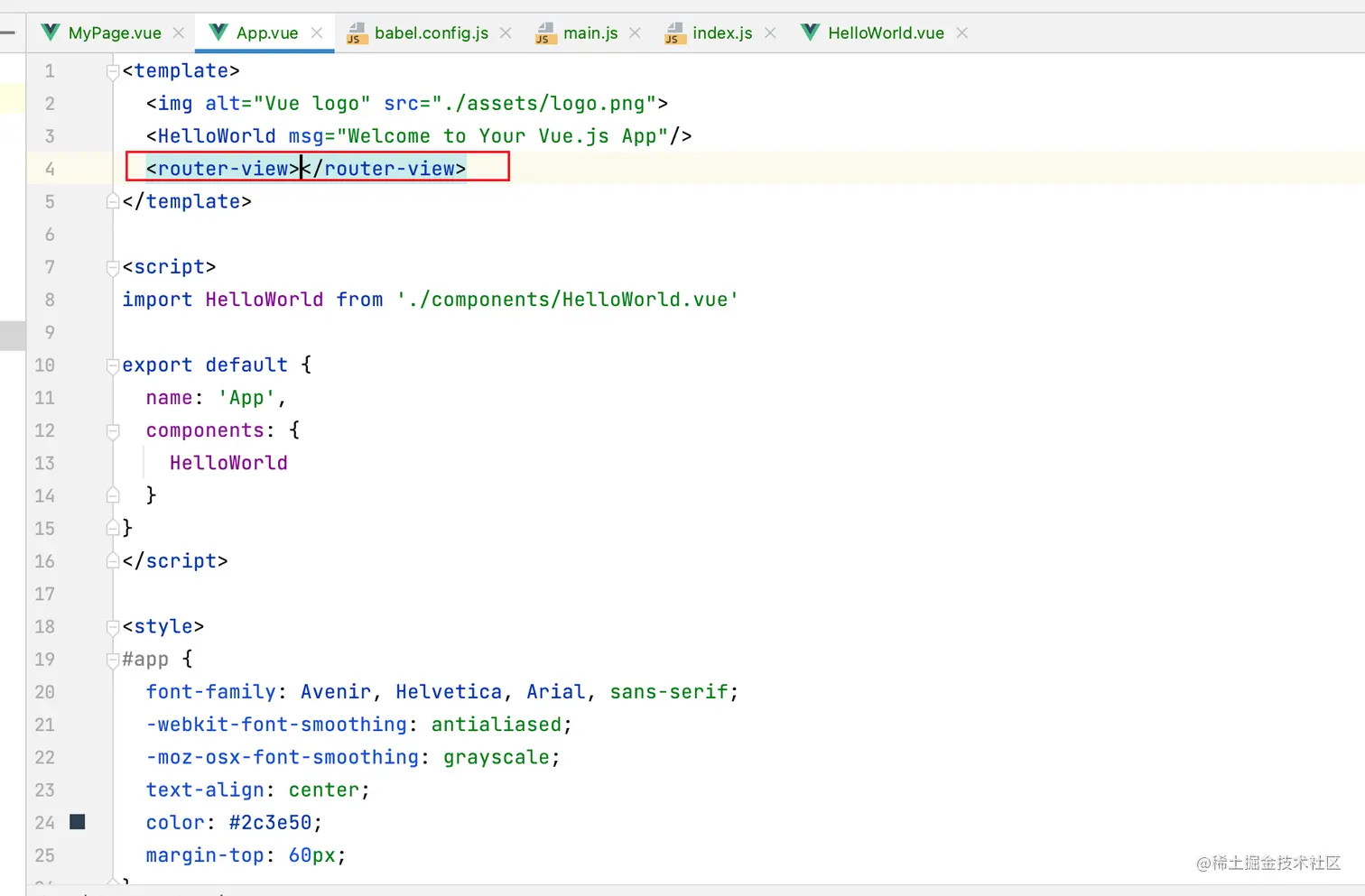1365x896 pixels.
Task: Click fold marker at closing script line 16
Action: [x=113, y=561]
